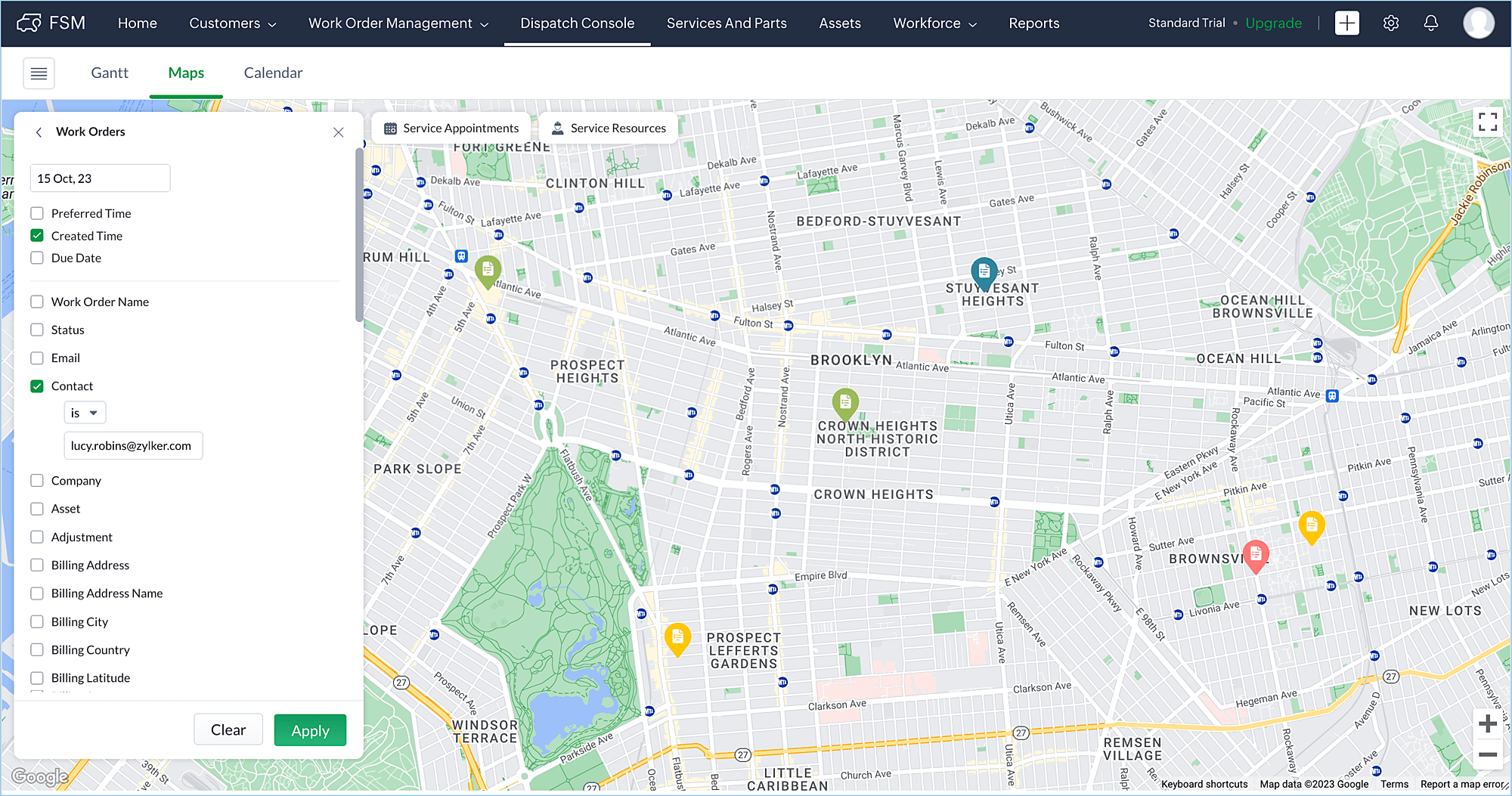Click the FSM van logo icon
The width and height of the screenshot is (1512, 796).
coord(29,23)
